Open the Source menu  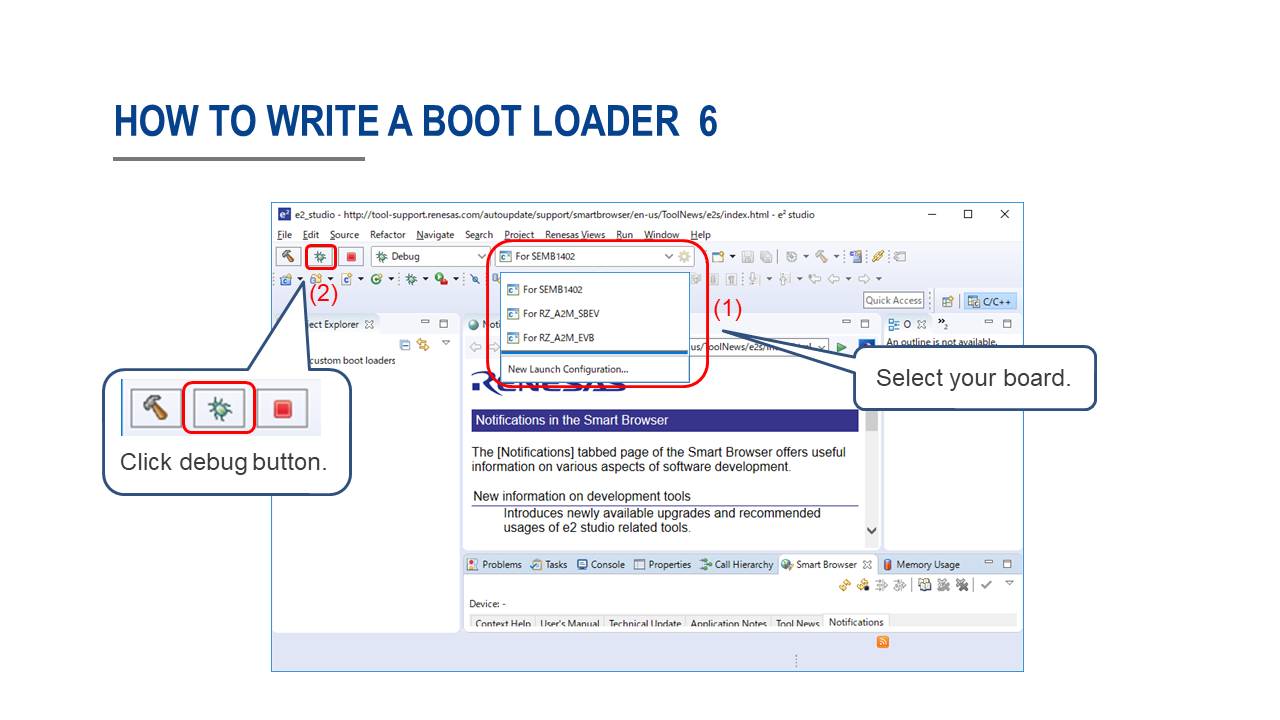click(344, 235)
